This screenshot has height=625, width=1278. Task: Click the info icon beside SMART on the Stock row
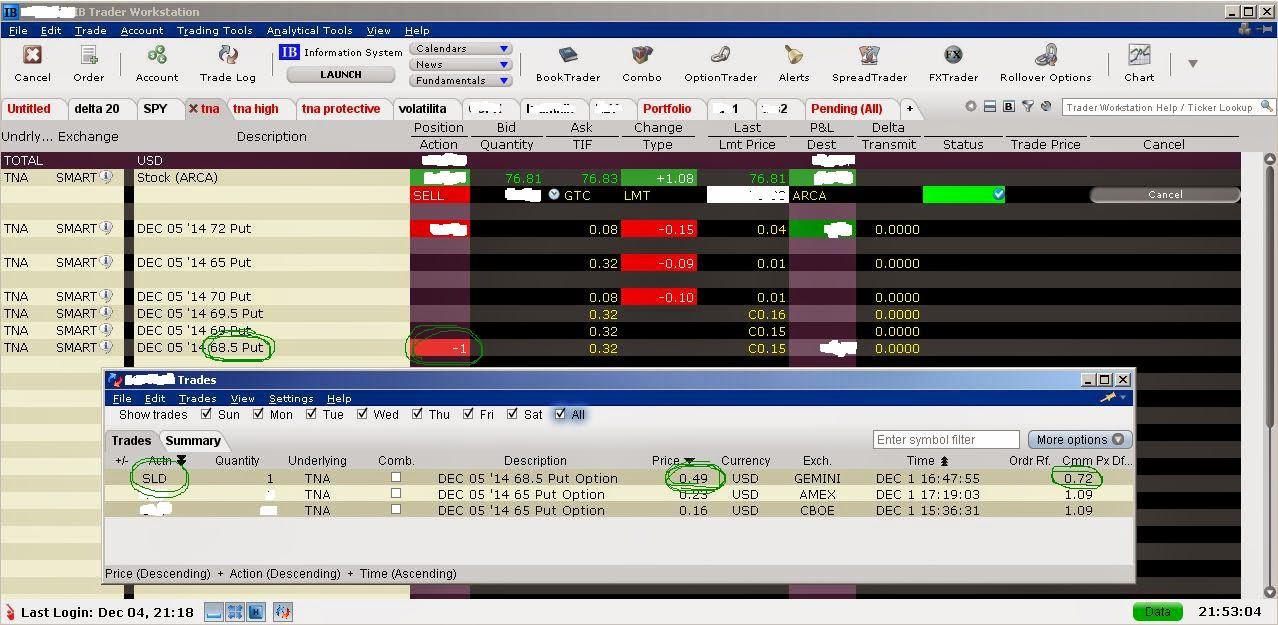click(x=106, y=178)
